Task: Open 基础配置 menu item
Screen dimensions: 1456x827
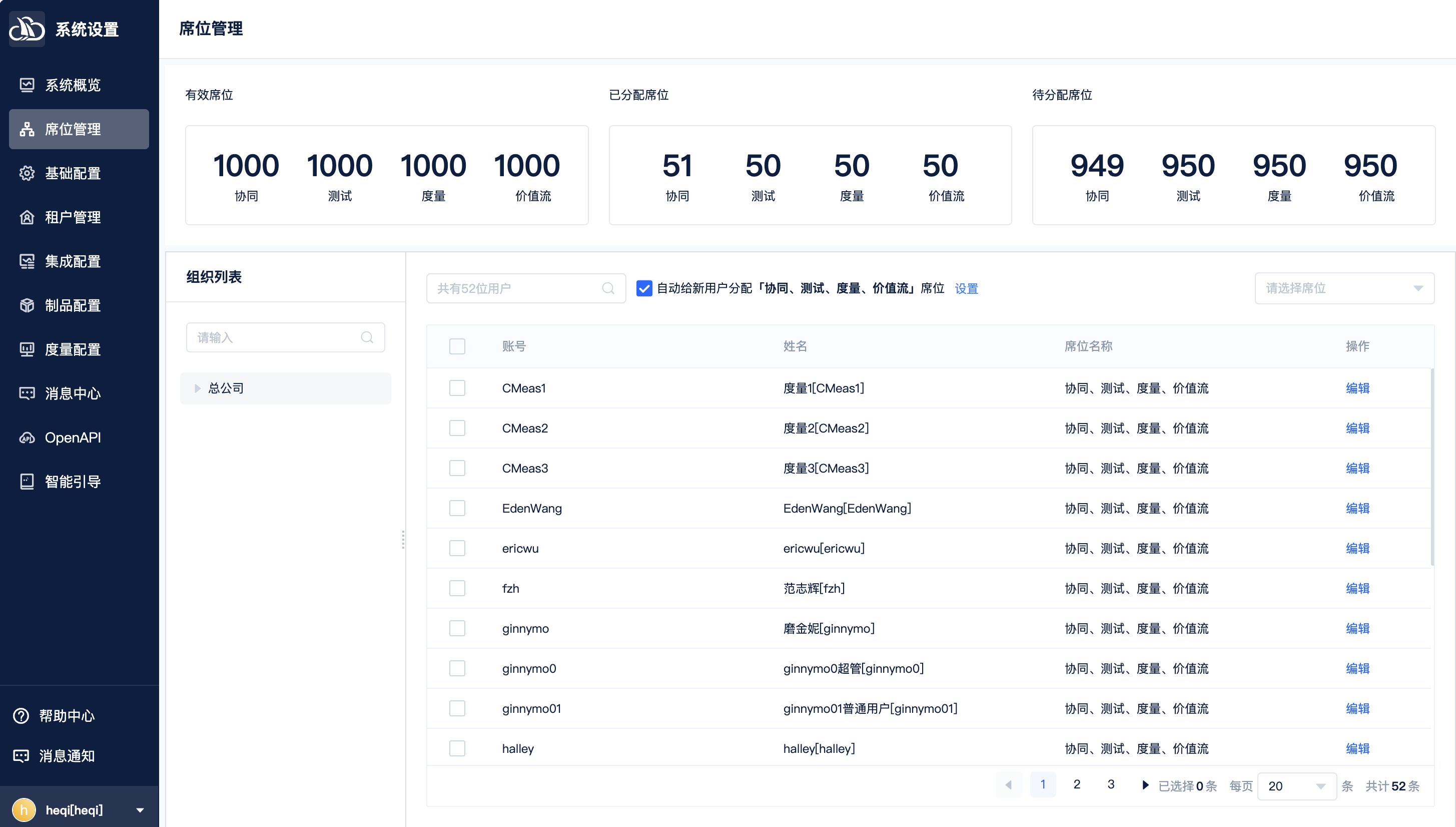Action: pyautogui.click(x=79, y=173)
